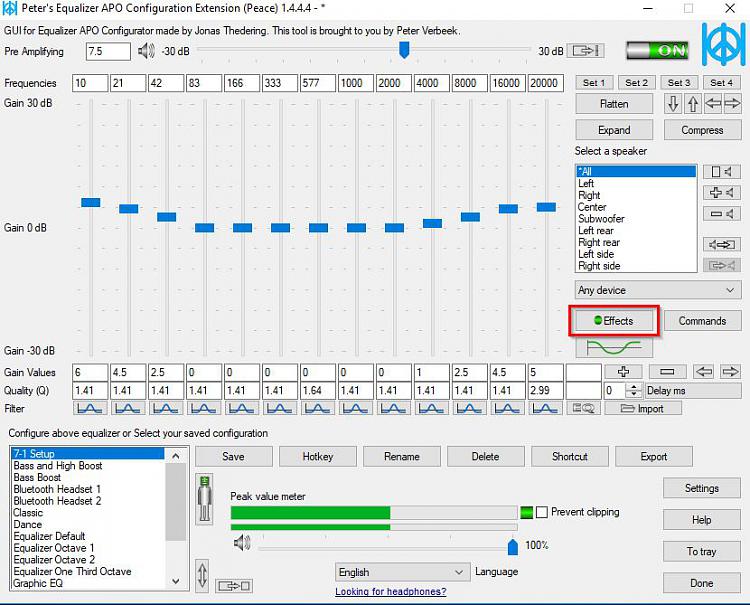Shift bands right with arrow under Set 4
The height and width of the screenshot is (605, 750).
tap(732, 104)
